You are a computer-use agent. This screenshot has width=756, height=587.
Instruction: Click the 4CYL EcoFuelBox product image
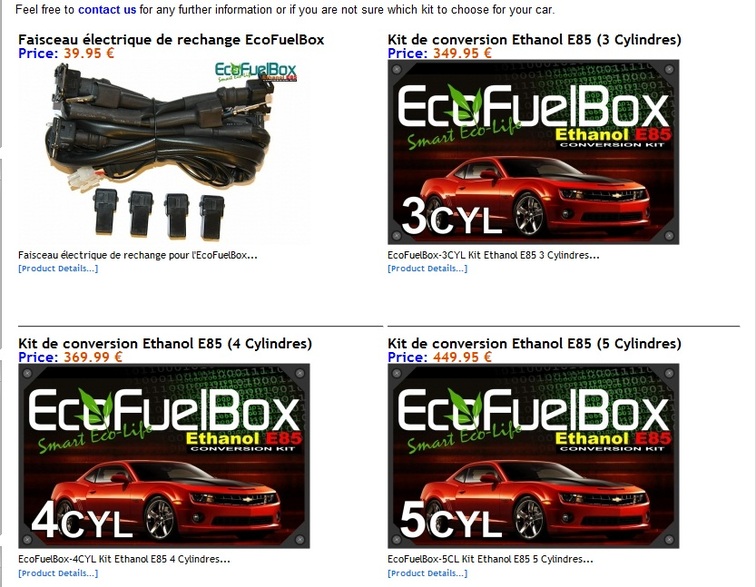[x=164, y=456]
